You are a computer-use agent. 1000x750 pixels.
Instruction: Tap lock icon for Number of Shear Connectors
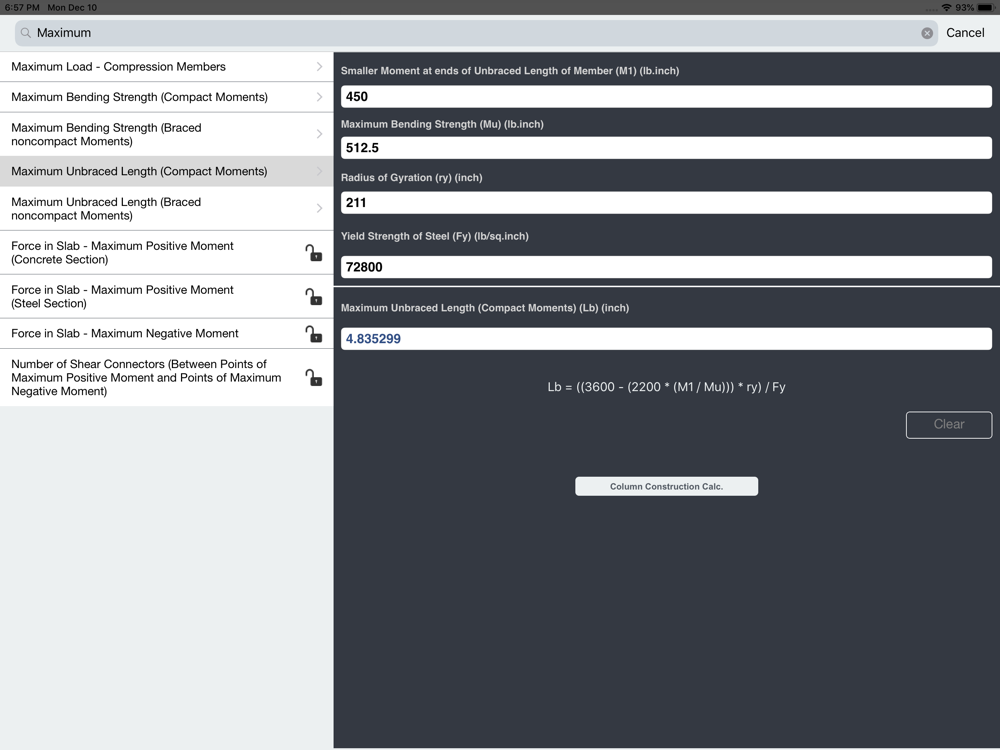pos(313,378)
